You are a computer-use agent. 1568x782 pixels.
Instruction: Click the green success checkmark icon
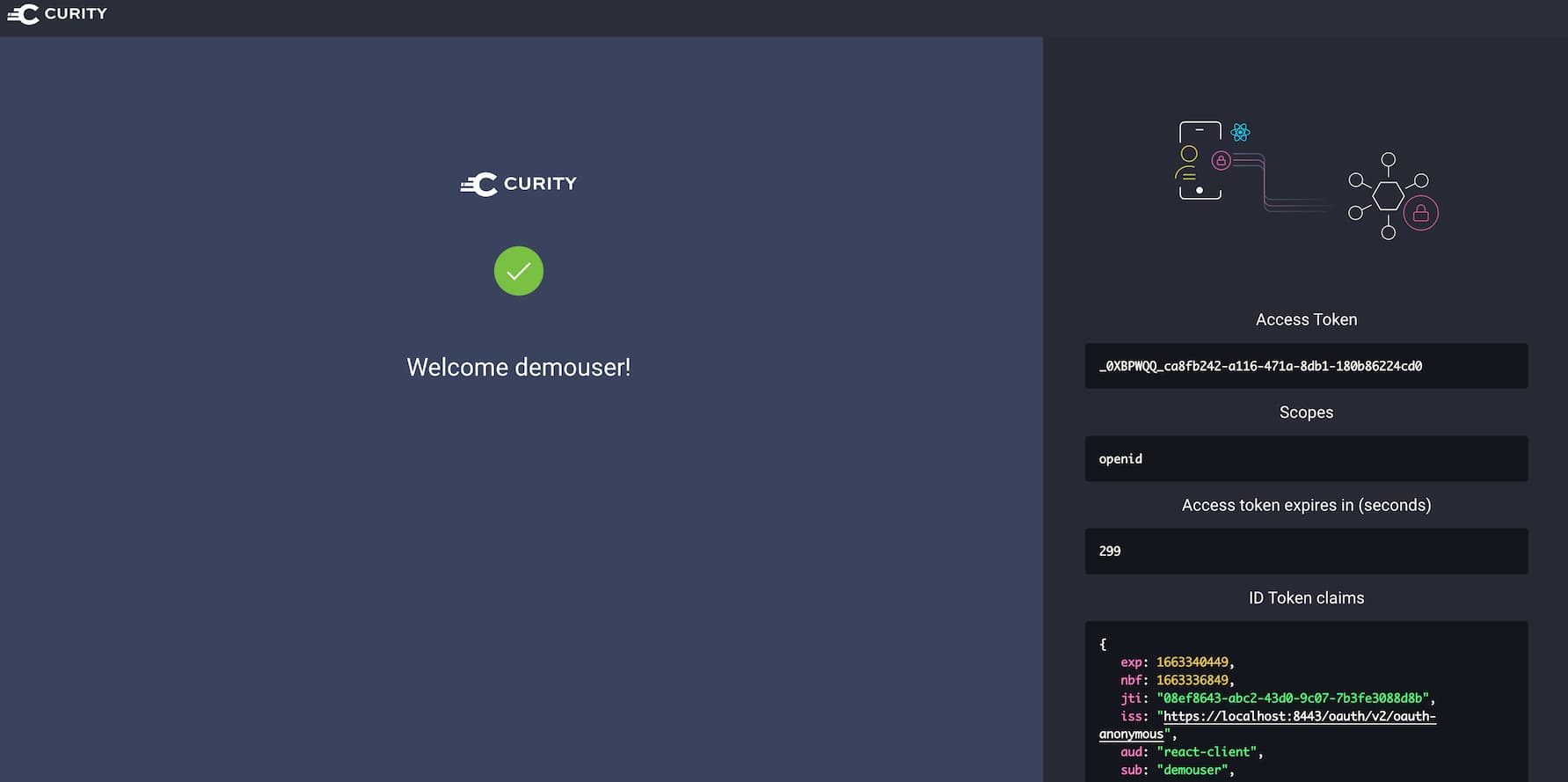pos(518,271)
